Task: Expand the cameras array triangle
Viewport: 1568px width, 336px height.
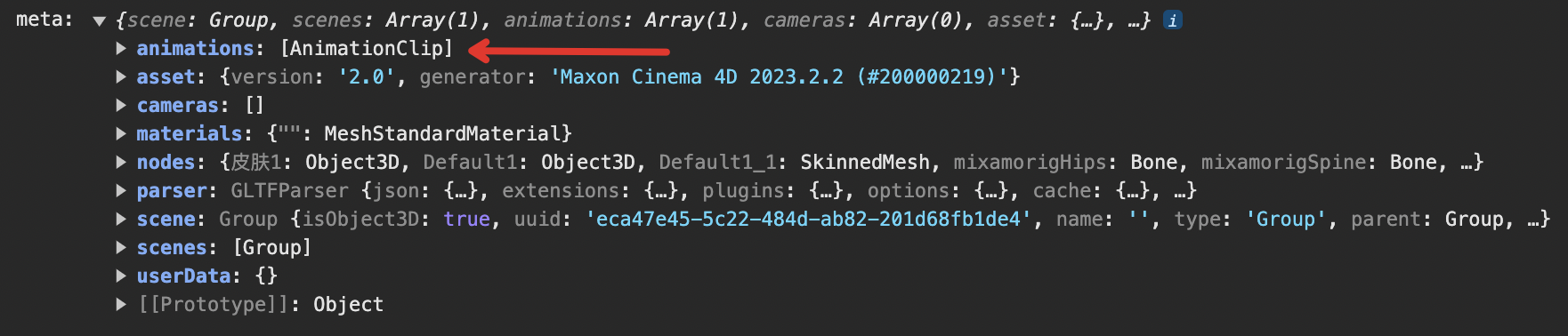Action: (121, 105)
